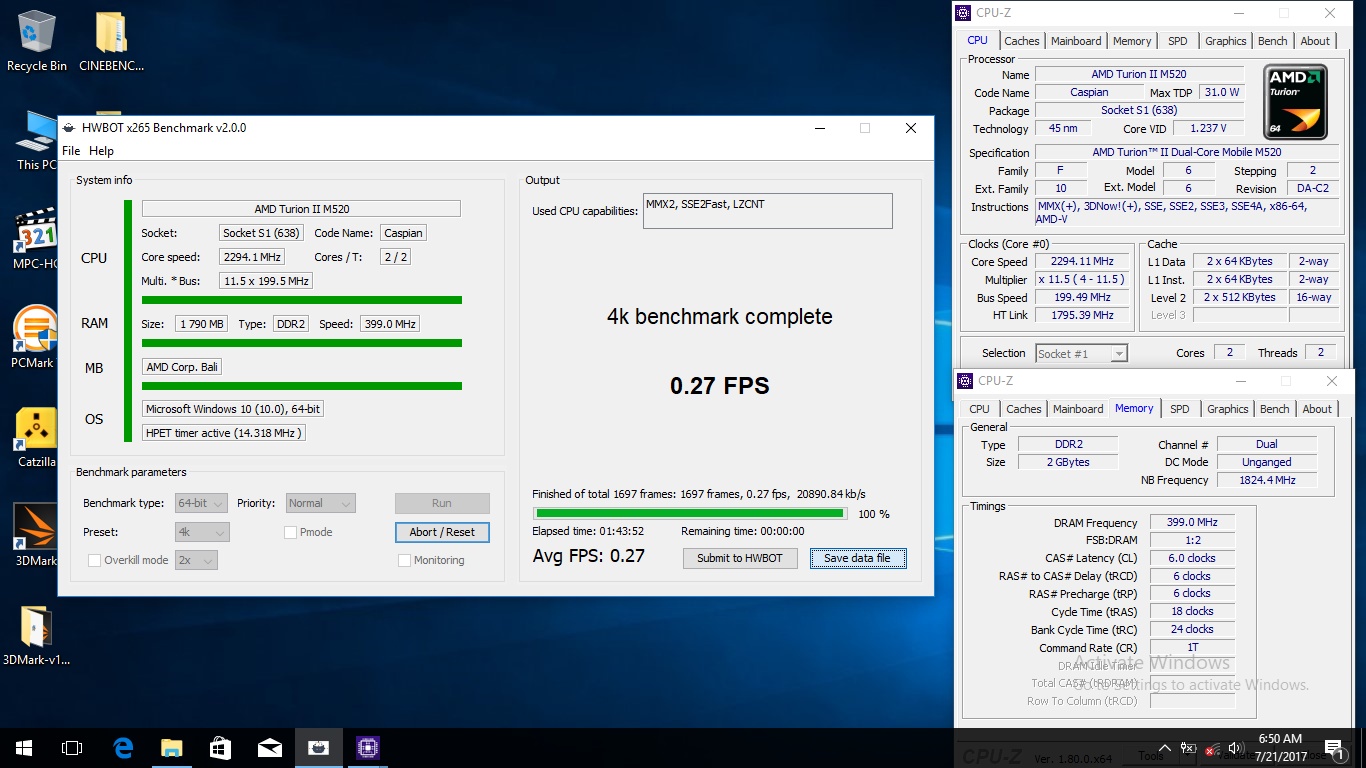Image resolution: width=1366 pixels, height=768 pixels.
Task: Open the Help menu in HWBOT x265
Action: click(101, 151)
